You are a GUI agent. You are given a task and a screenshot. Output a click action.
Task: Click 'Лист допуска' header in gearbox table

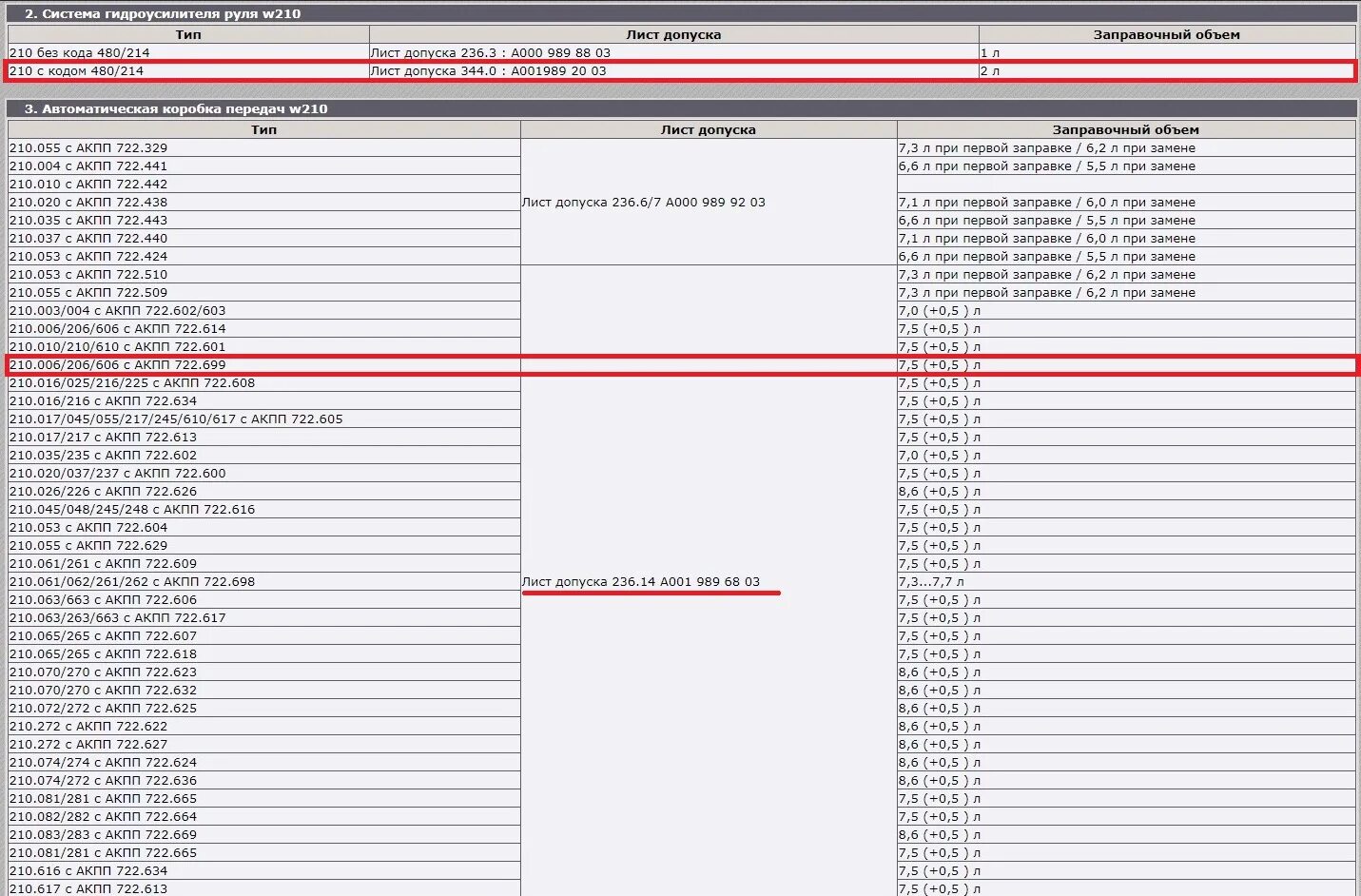(x=709, y=129)
